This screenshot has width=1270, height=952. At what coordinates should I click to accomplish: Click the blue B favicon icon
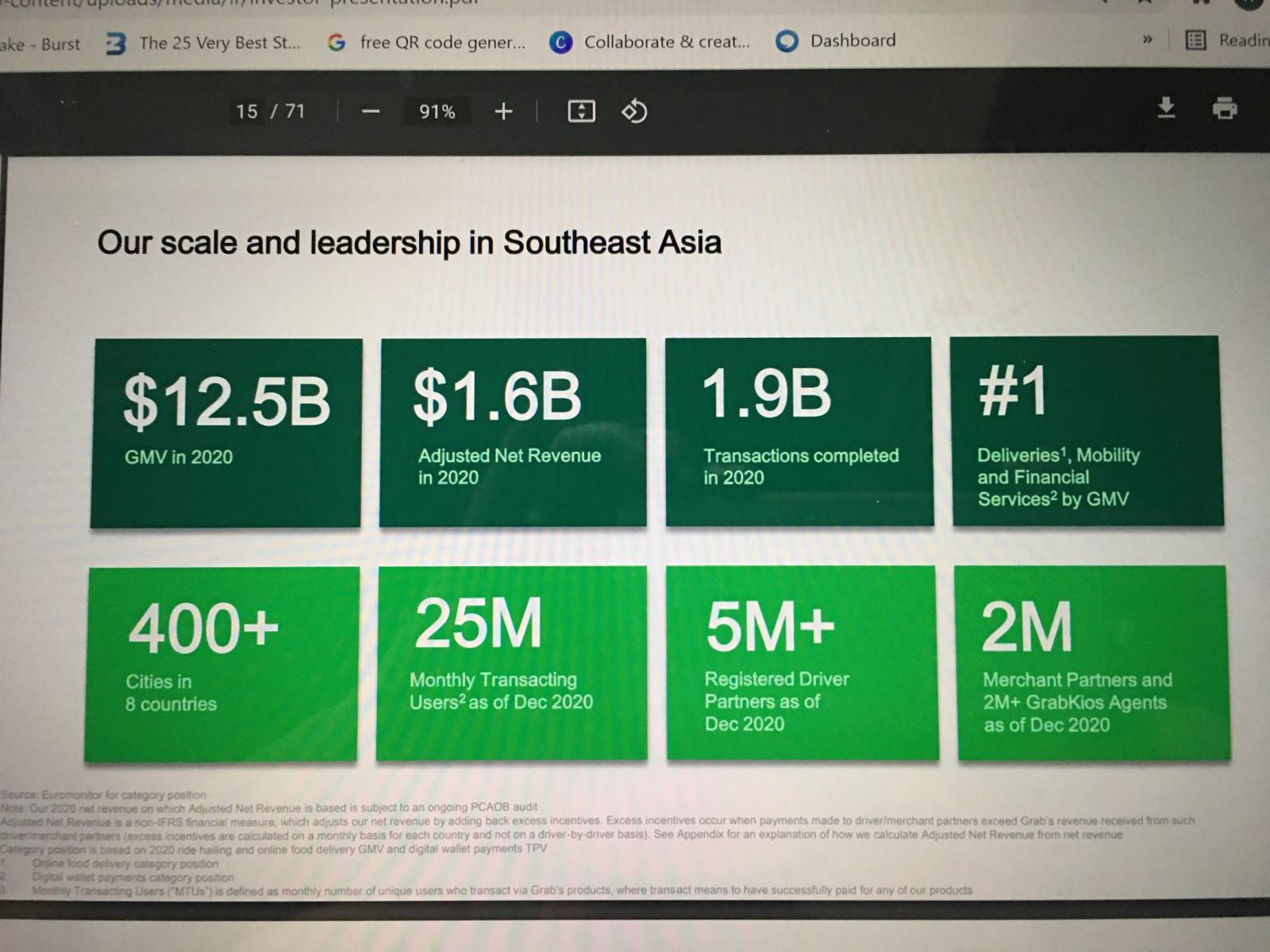tap(116, 44)
